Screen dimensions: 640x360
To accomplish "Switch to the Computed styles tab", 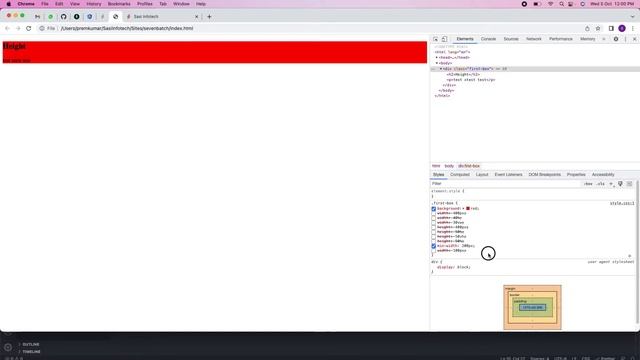I will pyautogui.click(x=460, y=175).
